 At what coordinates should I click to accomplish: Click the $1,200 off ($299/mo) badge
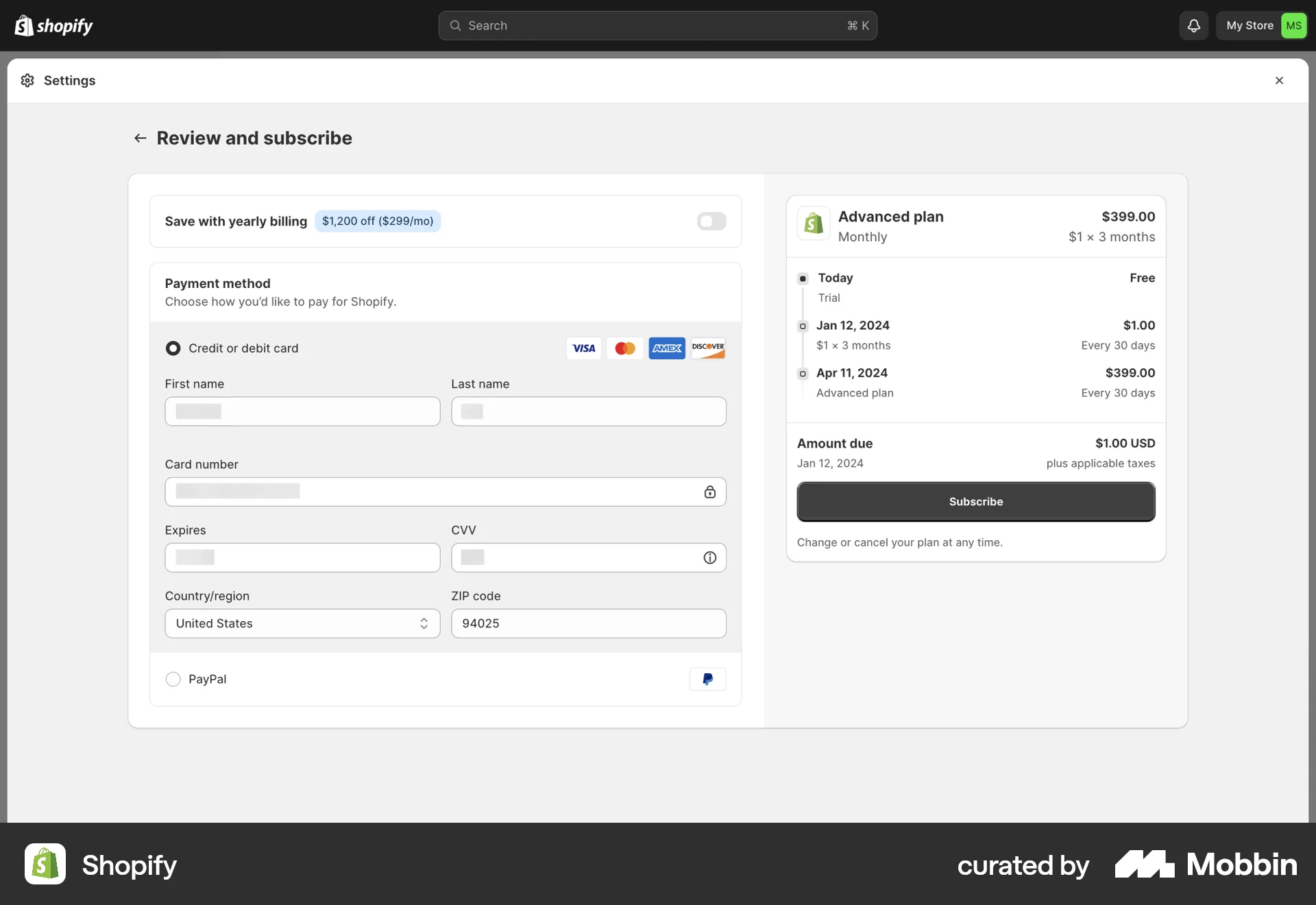378,221
